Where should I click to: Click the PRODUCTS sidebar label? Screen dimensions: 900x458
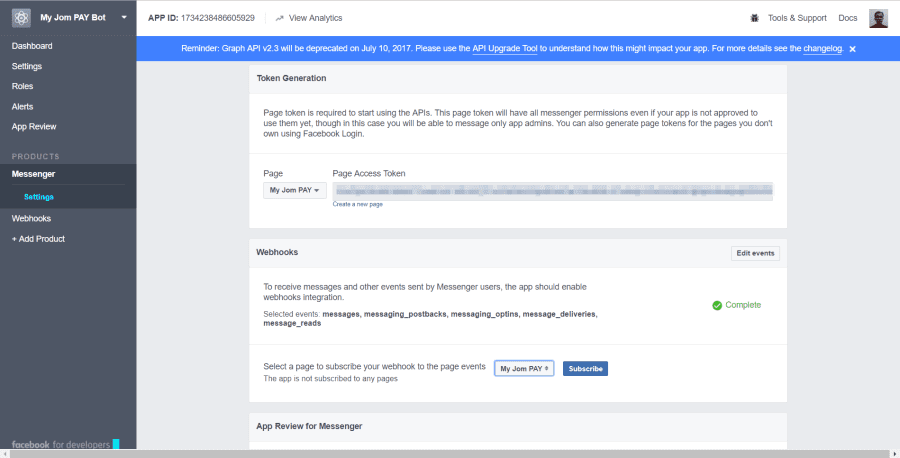pos(36,156)
